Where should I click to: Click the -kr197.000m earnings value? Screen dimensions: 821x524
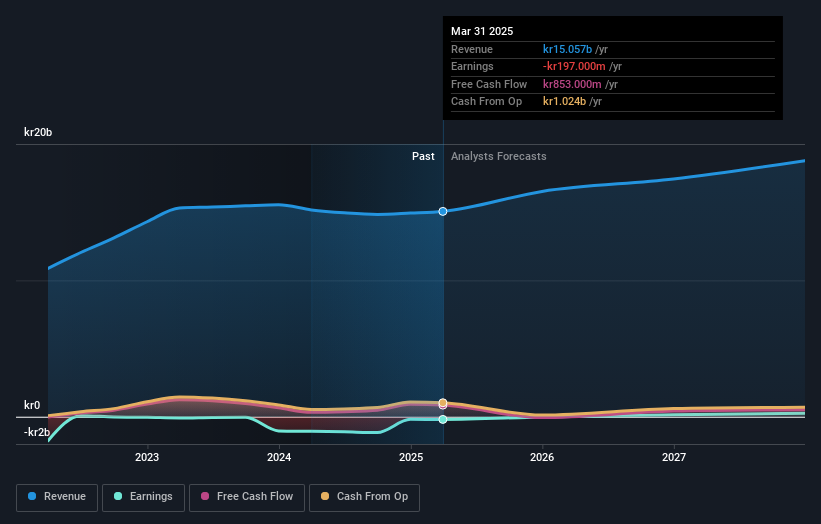[574, 66]
